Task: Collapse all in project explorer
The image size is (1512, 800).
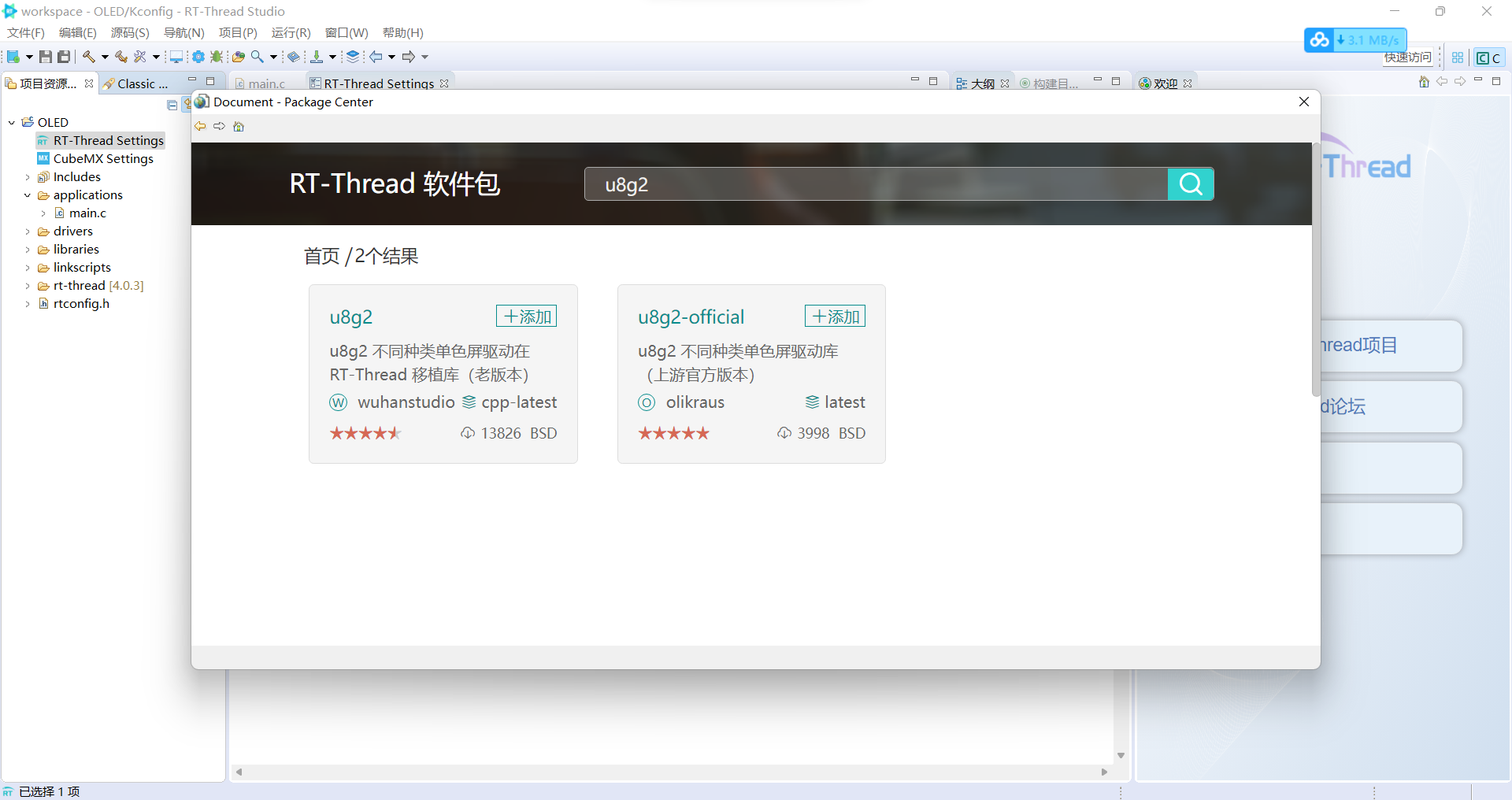Action: tap(172, 105)
